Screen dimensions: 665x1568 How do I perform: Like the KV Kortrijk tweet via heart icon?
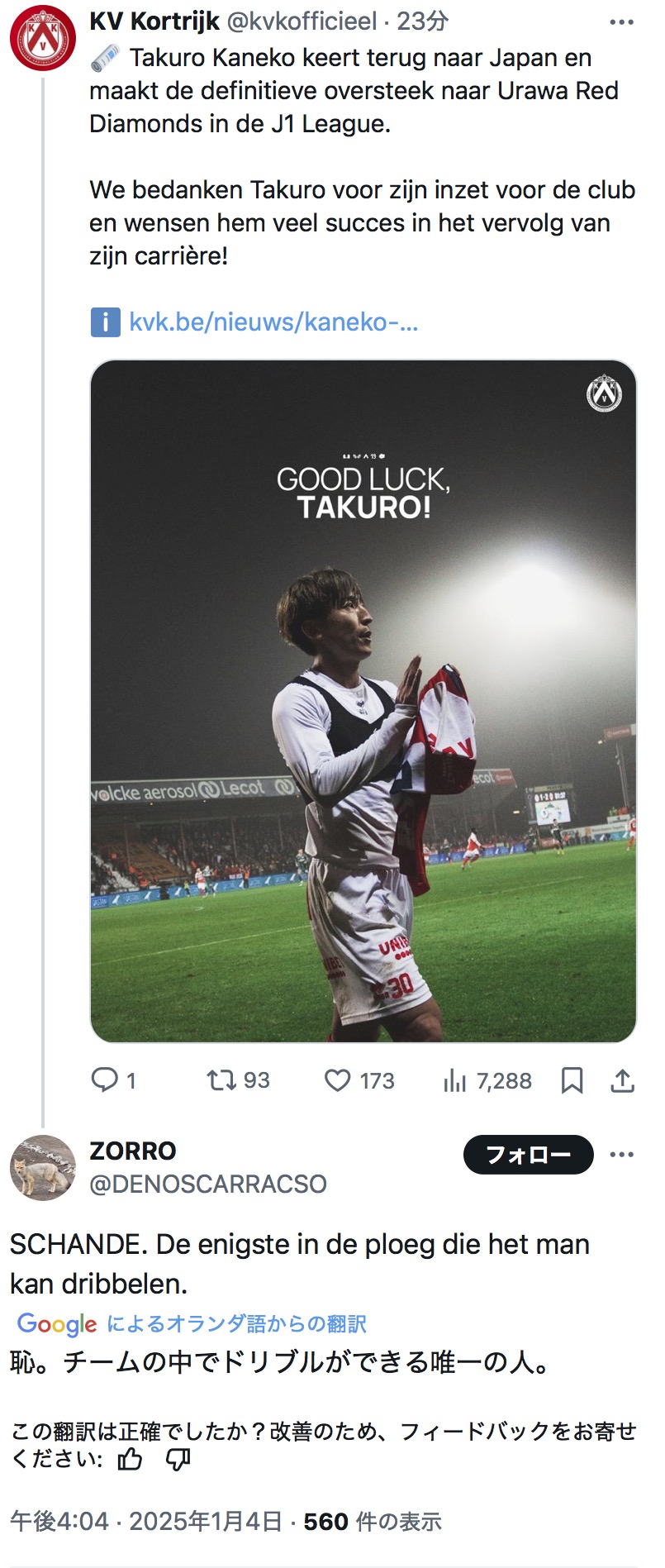(337, 1080)
